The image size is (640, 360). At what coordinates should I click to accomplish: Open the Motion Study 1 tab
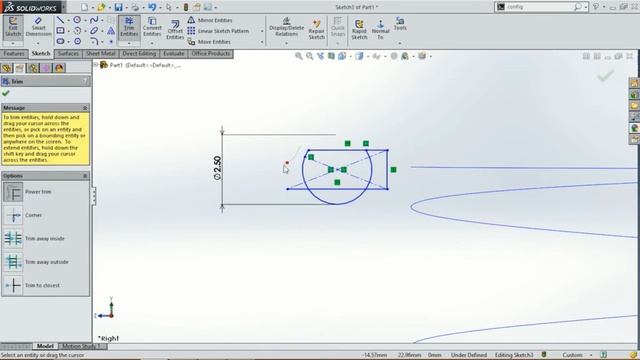[82, 346]
